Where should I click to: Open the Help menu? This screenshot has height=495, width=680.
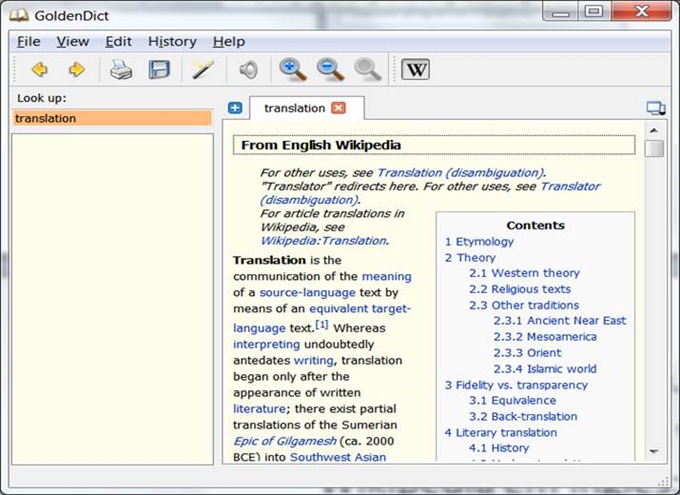tap(229, 42)
